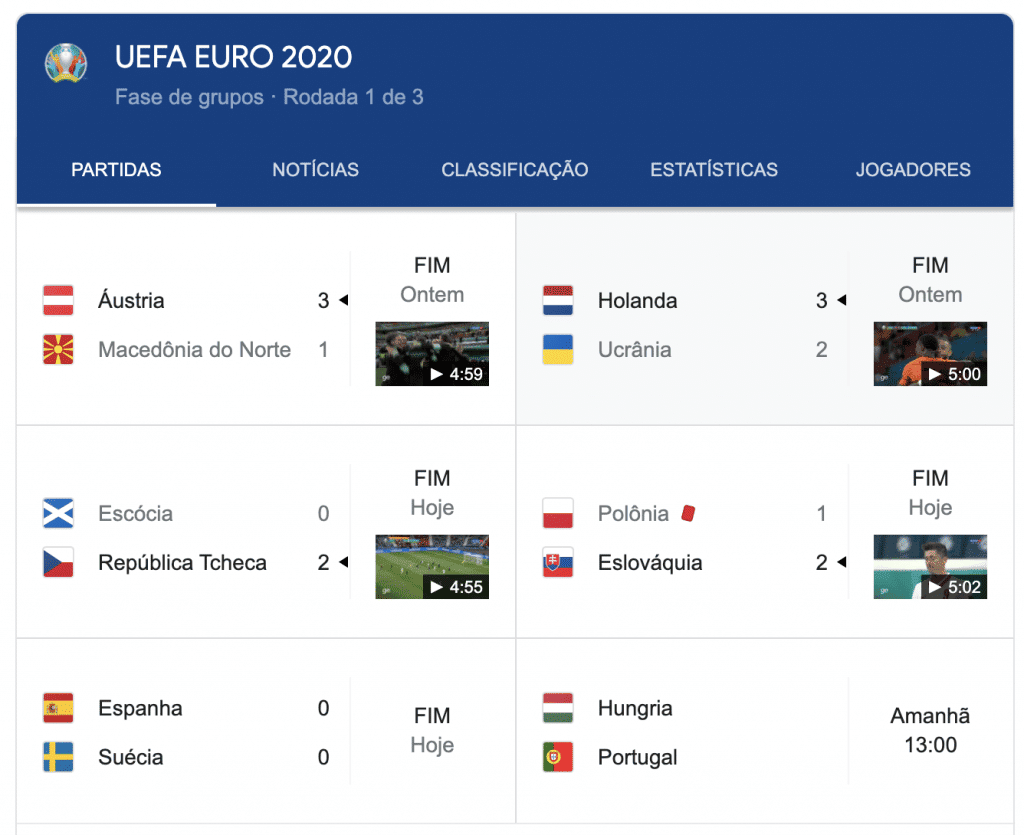The image size is (1024, 835).
Task: Click the Slovakia flag icon
Action: (557, 563)
